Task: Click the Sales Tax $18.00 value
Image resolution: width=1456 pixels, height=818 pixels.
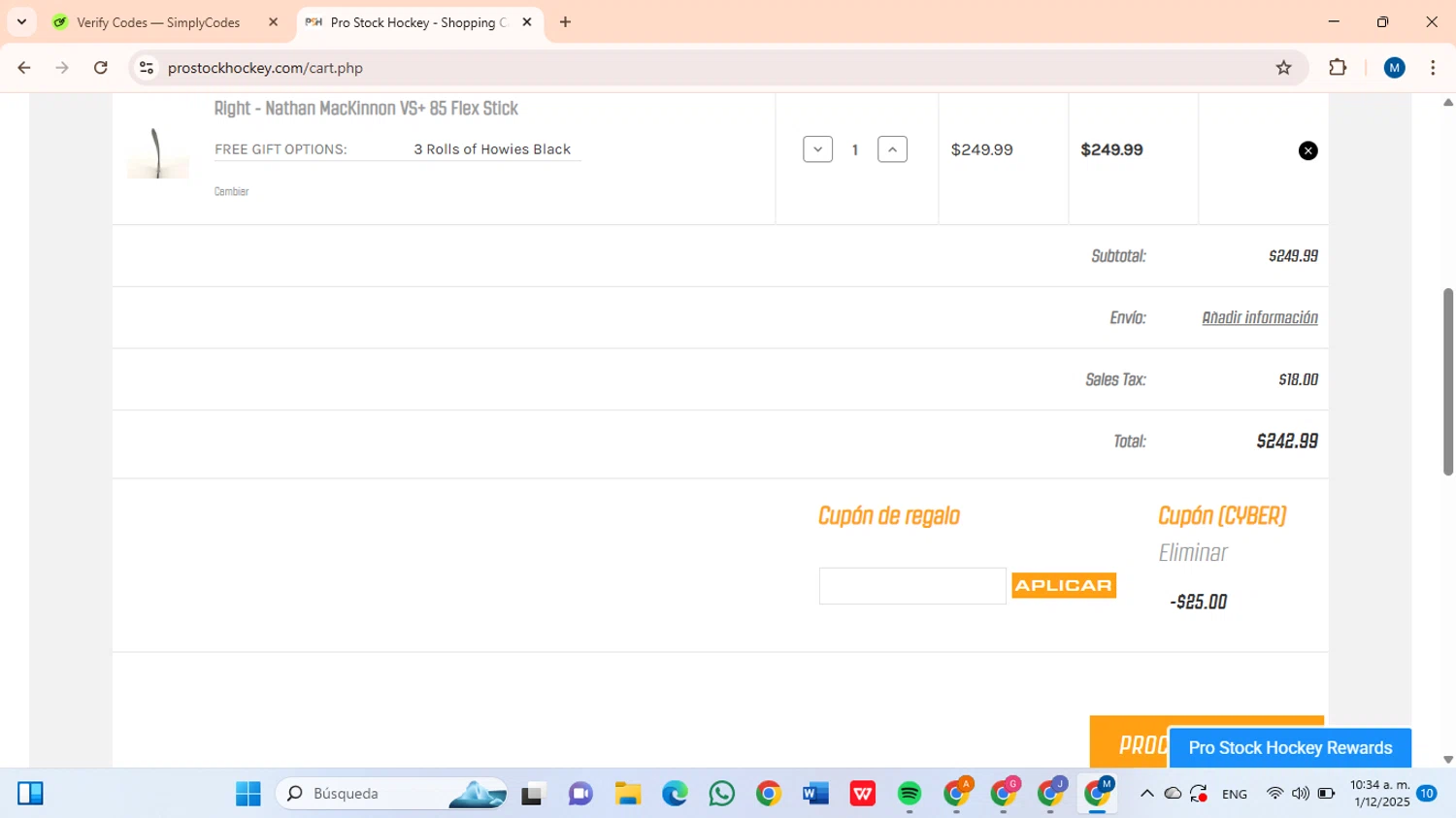Action: (1298, 379)
